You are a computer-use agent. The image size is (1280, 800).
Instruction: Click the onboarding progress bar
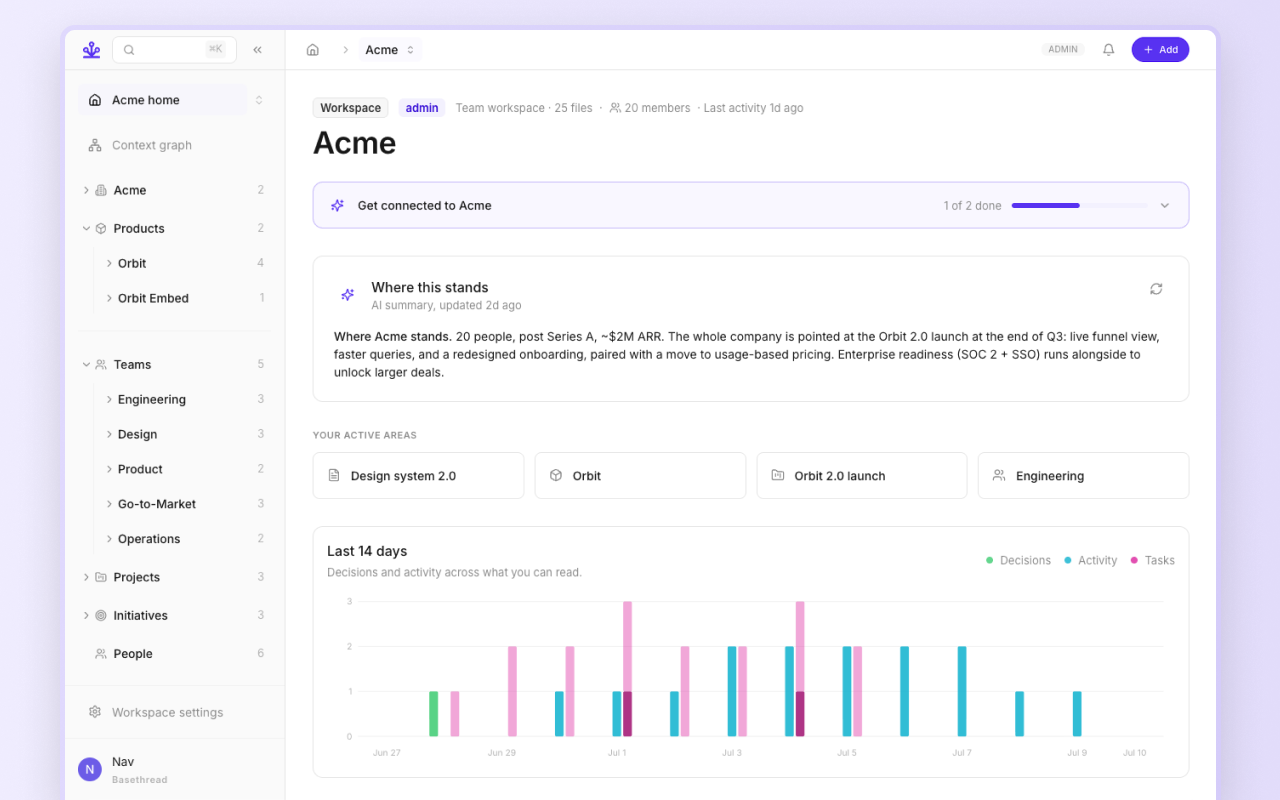1080,205
